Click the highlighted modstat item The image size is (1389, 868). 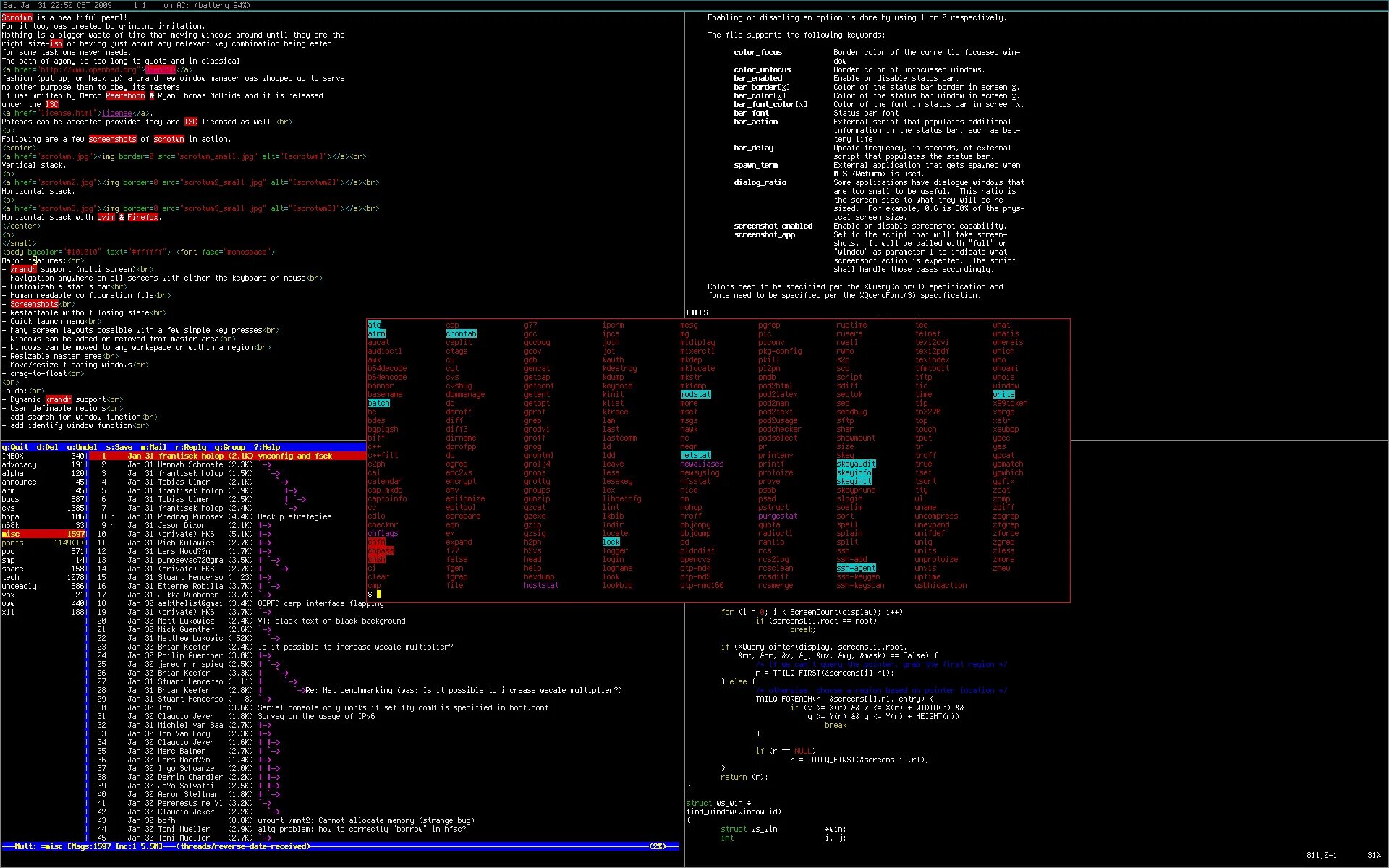click(x=694, y=394)
